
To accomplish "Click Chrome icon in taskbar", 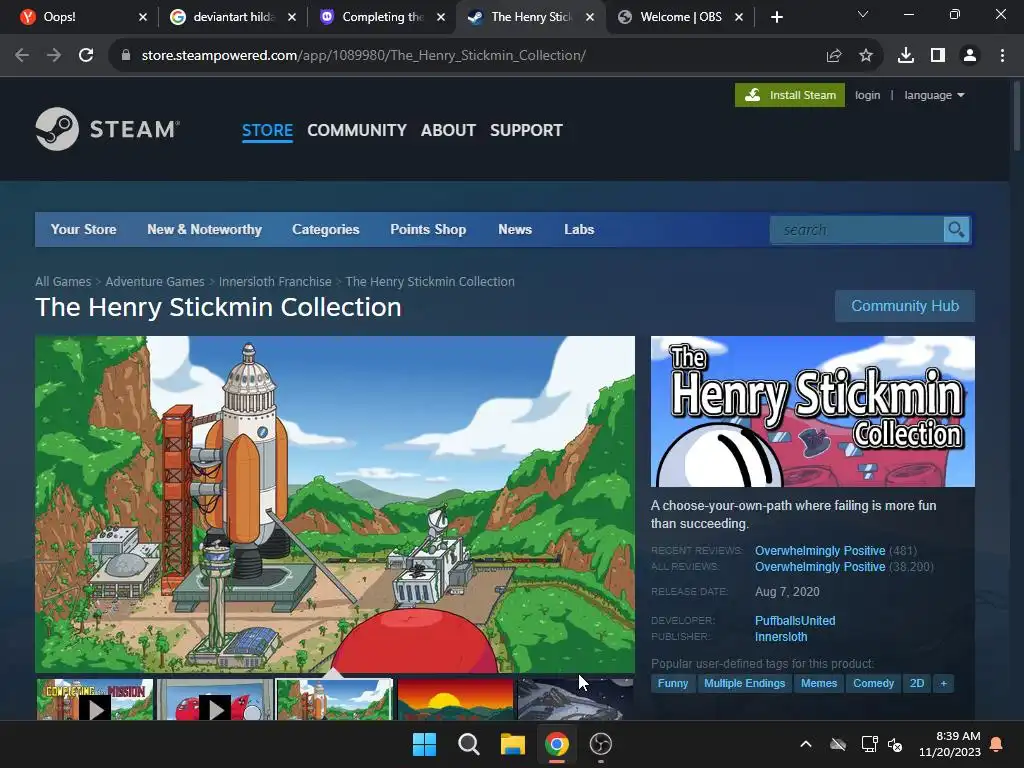I will tap(556, 744).
